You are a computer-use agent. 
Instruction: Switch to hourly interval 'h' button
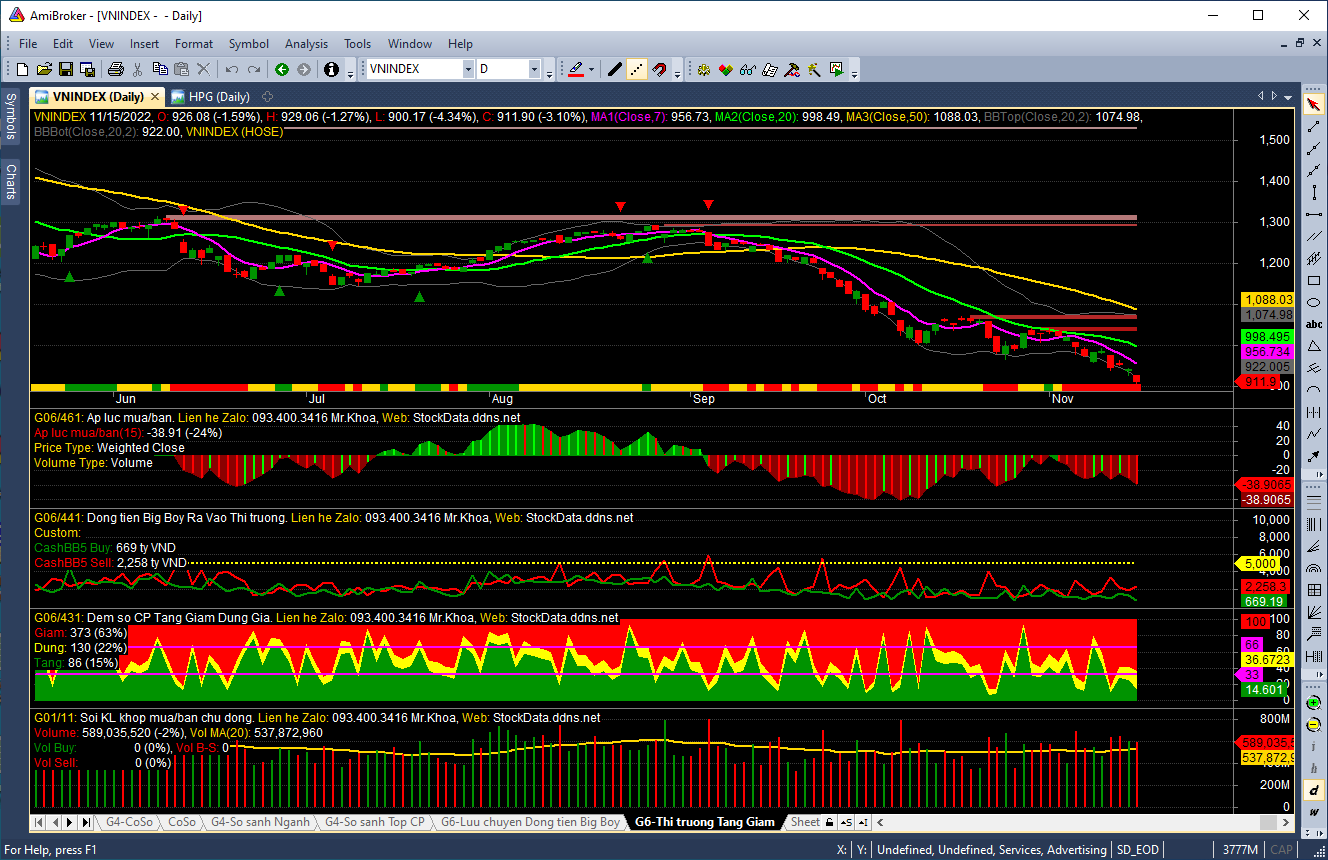[x=1313, y=767]
